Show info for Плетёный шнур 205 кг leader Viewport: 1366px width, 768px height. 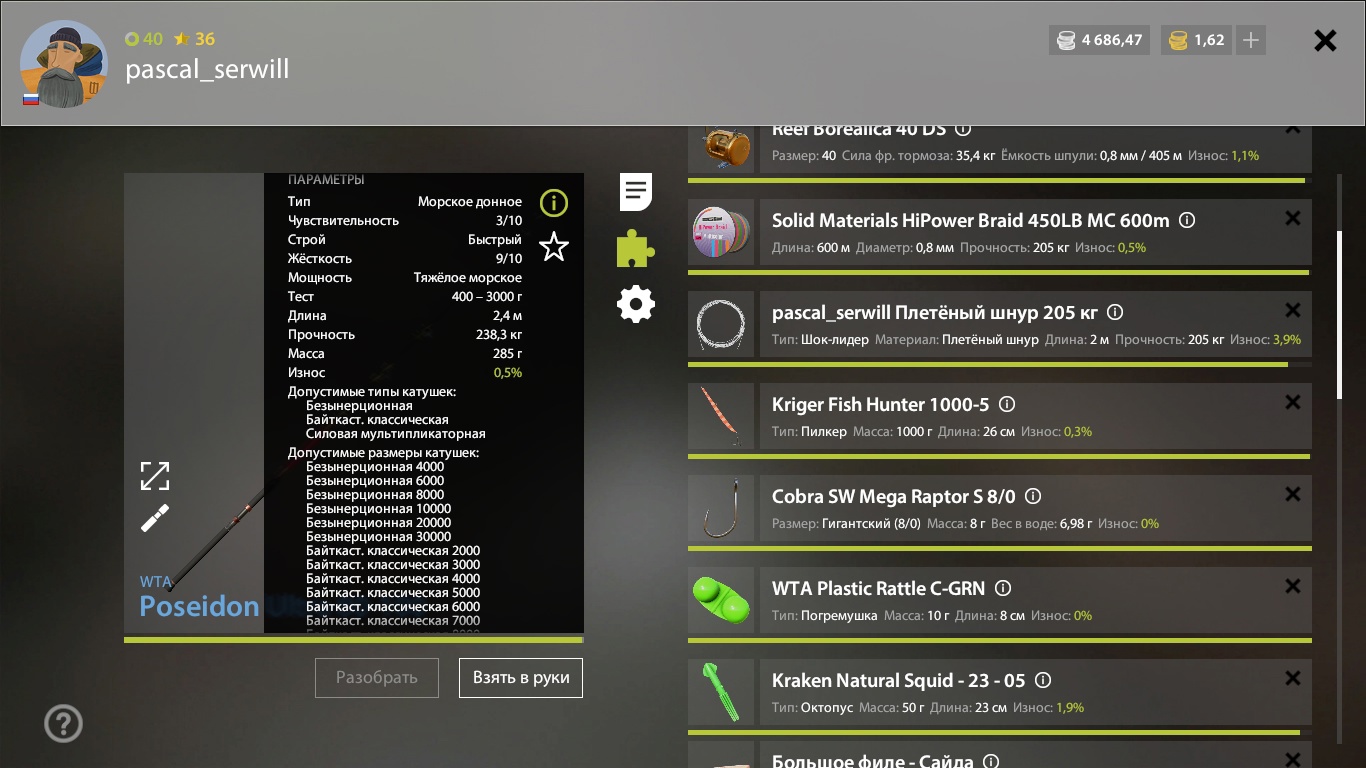pos(1115,312)
